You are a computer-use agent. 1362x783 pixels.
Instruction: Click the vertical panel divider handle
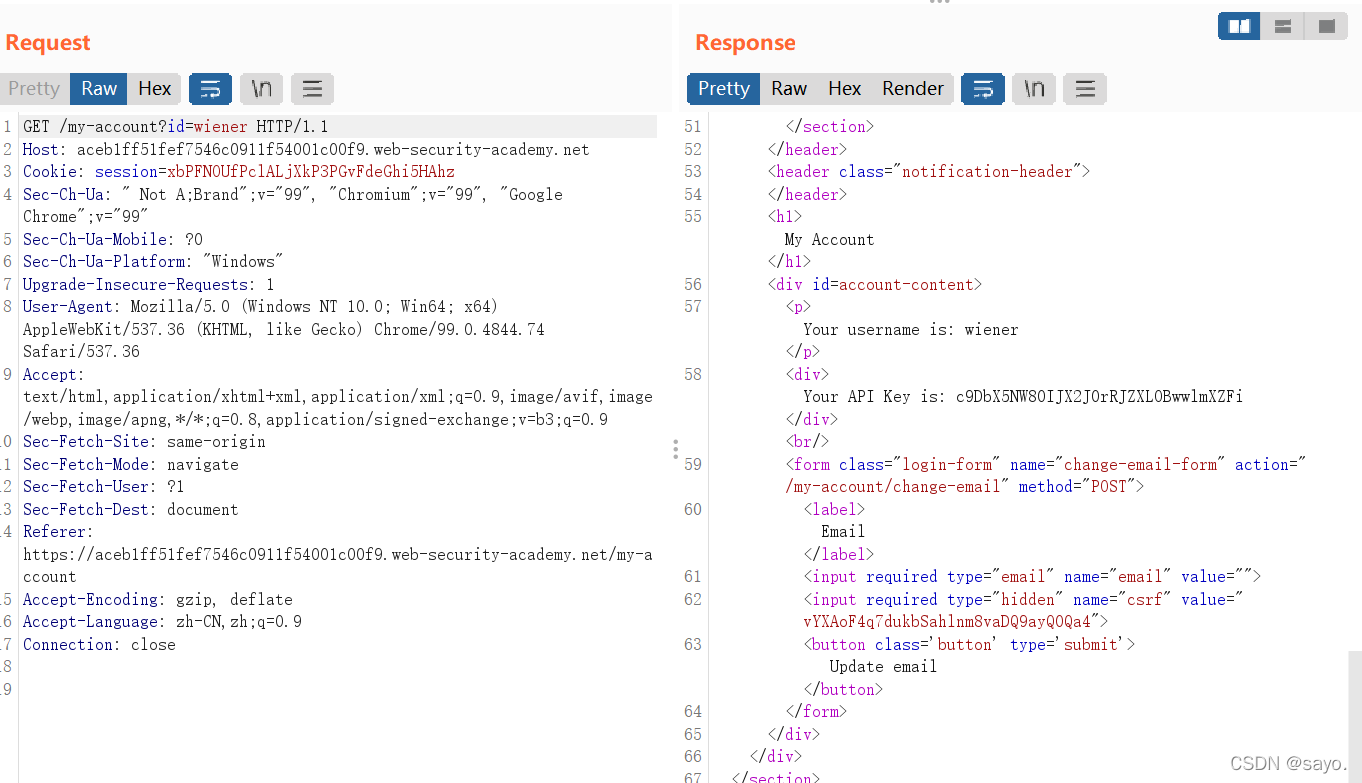click(676, 449)
